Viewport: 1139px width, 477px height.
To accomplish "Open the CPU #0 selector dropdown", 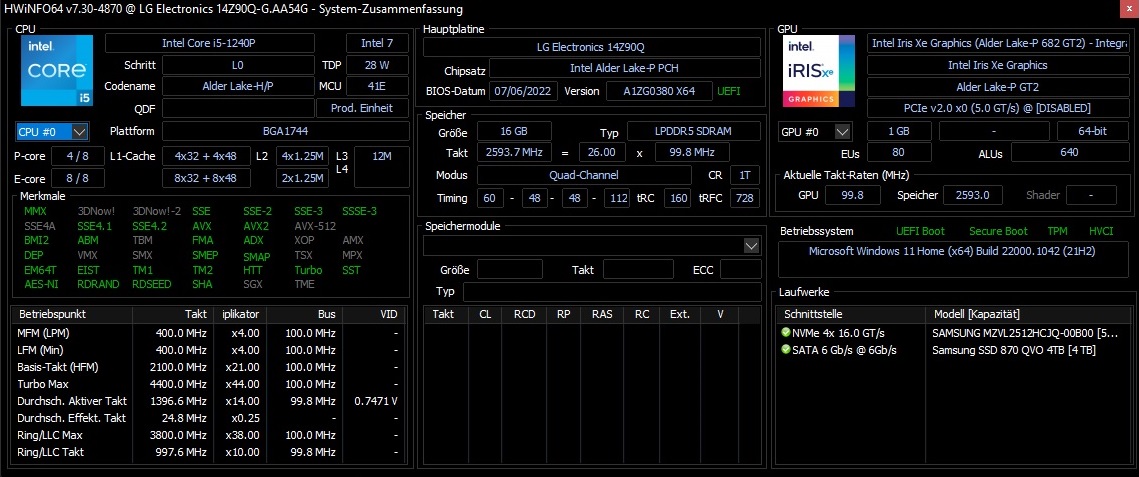I will coord(53,131).
